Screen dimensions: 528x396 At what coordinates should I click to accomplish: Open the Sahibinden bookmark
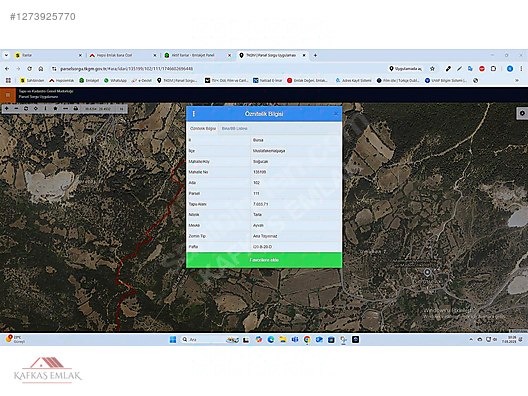click(x=32, y=80)
